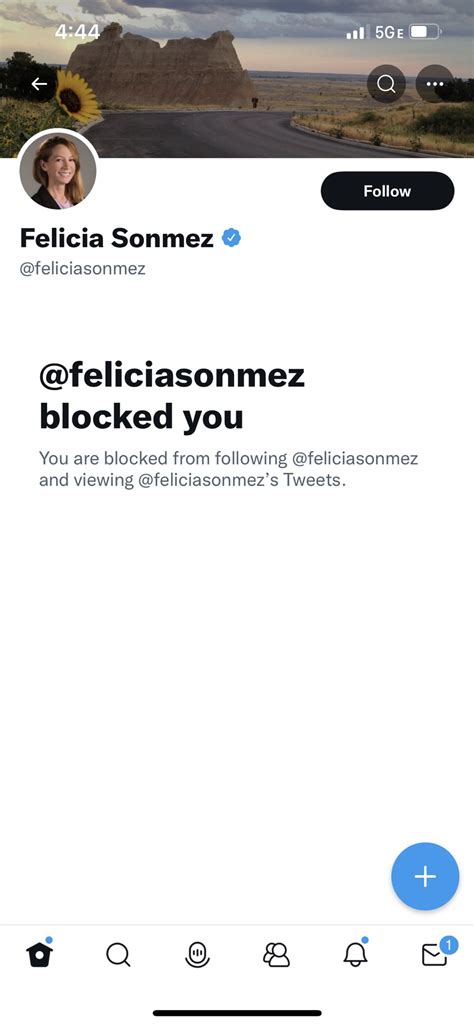Tap the desert road header image
This screenshot has width=474, height=1026.
coord(237,79)
